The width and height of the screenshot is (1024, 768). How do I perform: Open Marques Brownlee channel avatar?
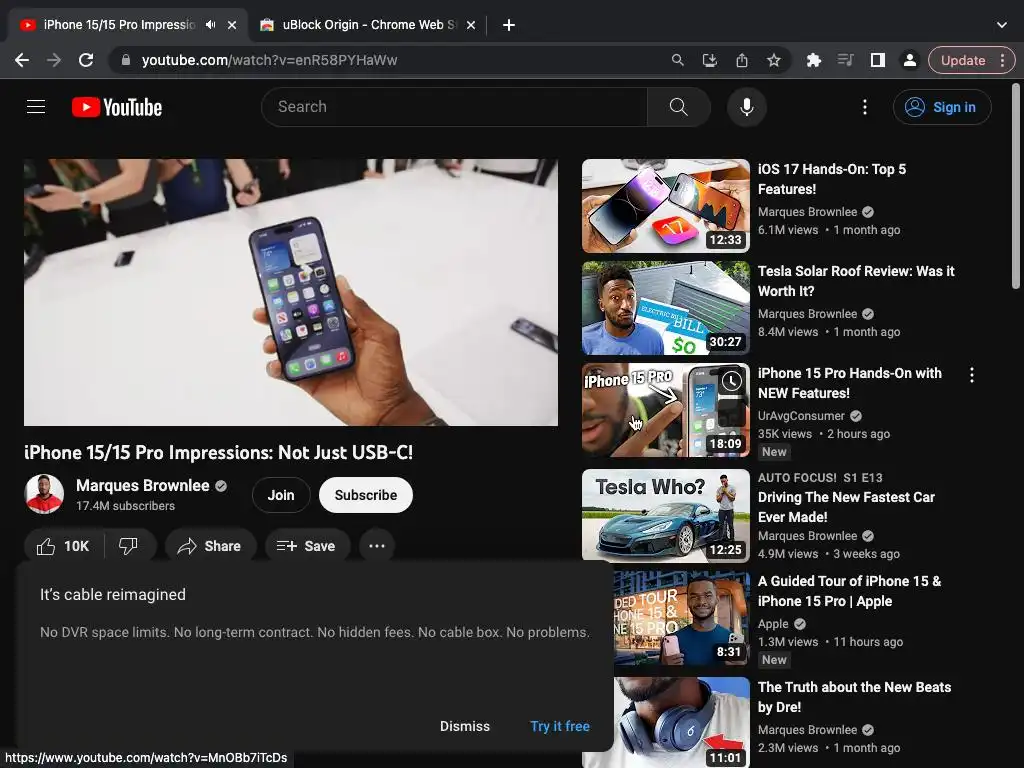[44, 494]
